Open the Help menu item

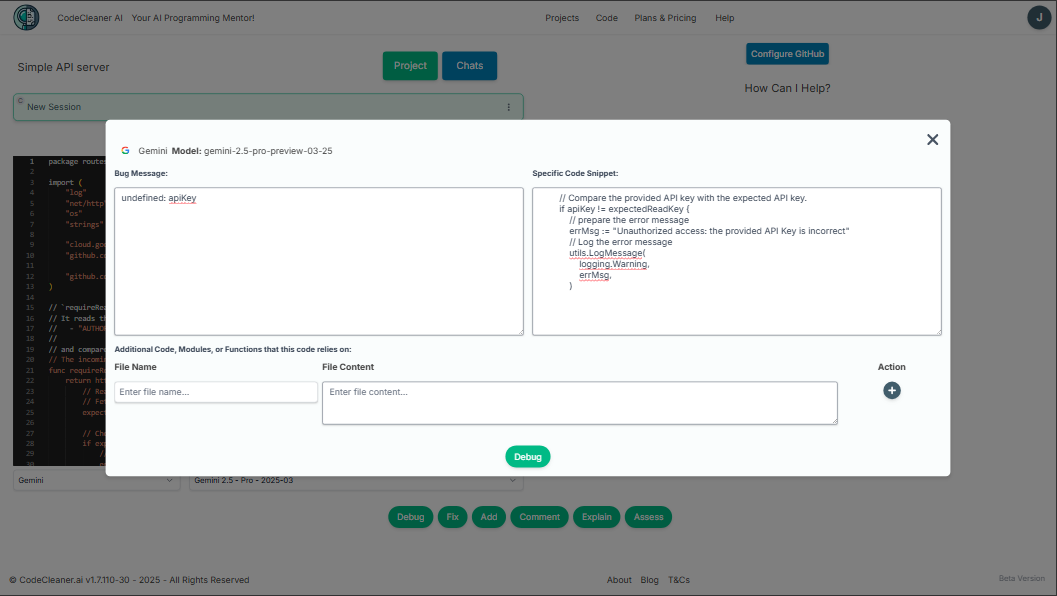[725, 18]
